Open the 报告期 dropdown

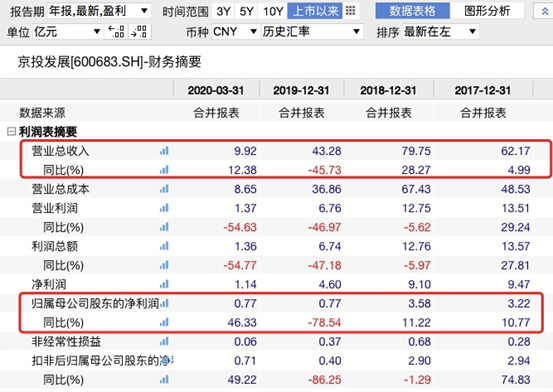tap(99, 11)
